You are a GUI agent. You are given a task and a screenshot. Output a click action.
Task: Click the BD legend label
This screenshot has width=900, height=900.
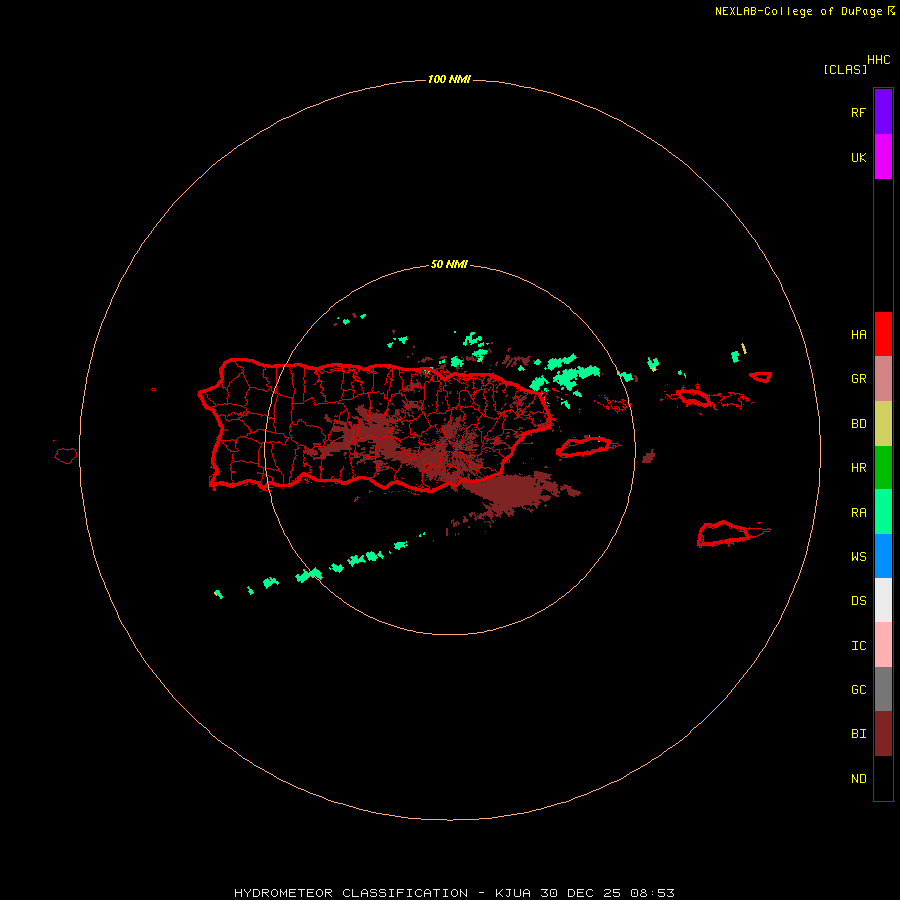point(858,424)
